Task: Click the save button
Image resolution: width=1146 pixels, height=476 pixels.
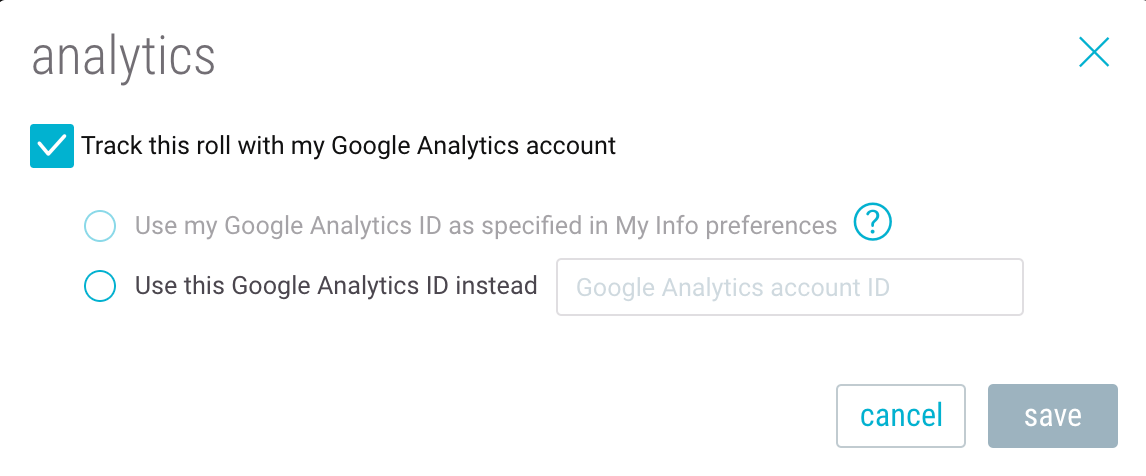Action: click(1052, 416)
